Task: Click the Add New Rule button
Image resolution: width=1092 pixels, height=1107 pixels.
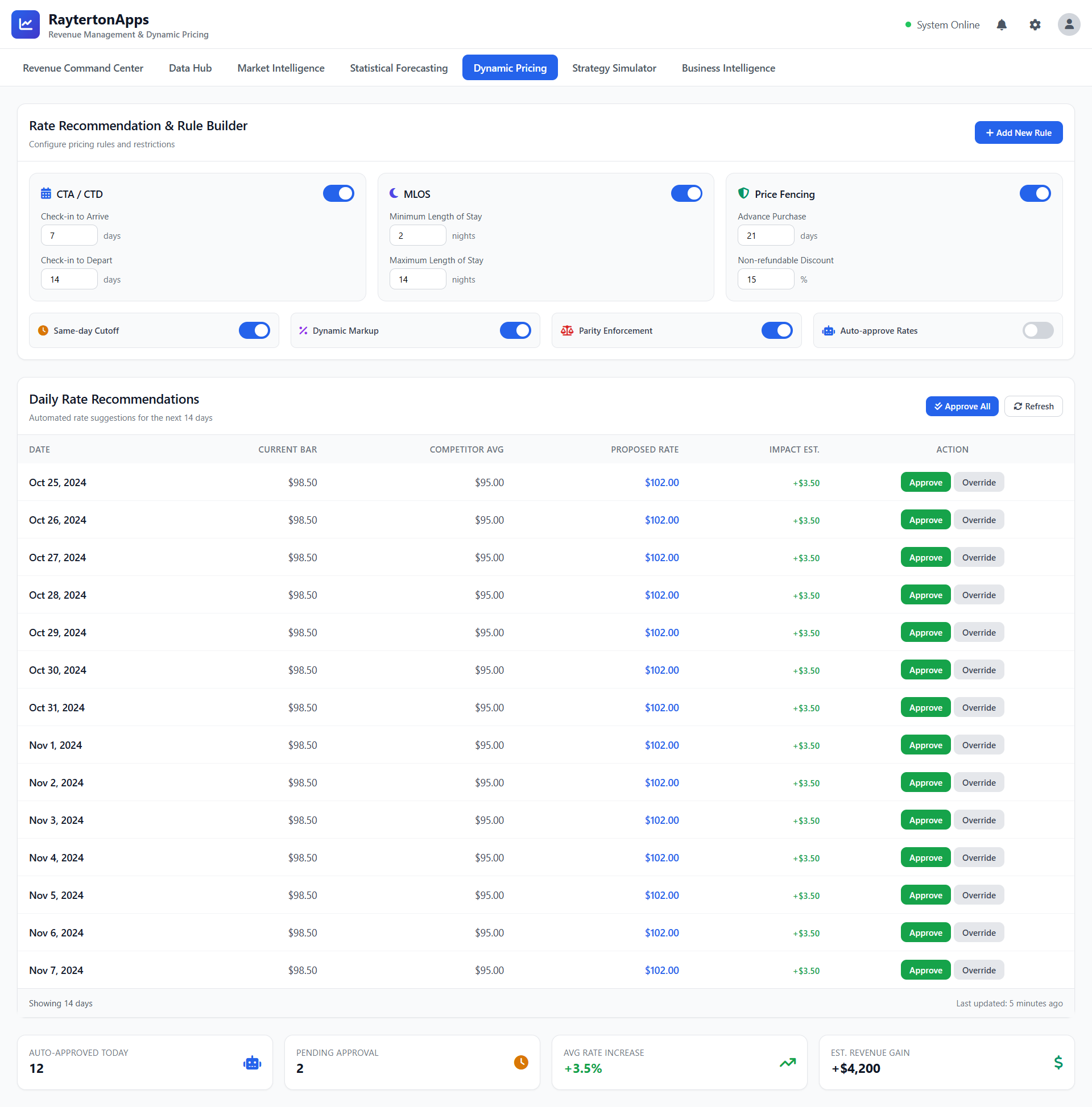Action: pos(1019,132)
